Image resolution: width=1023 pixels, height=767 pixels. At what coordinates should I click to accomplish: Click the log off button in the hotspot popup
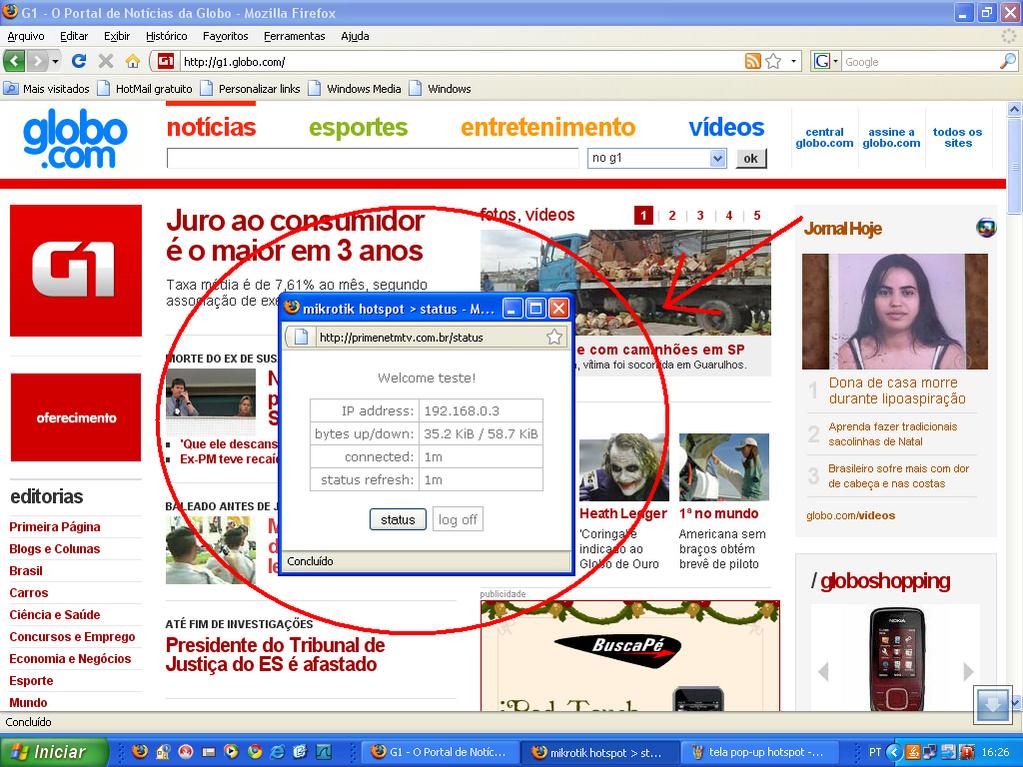pyautogui.click(x=458, y=520)
